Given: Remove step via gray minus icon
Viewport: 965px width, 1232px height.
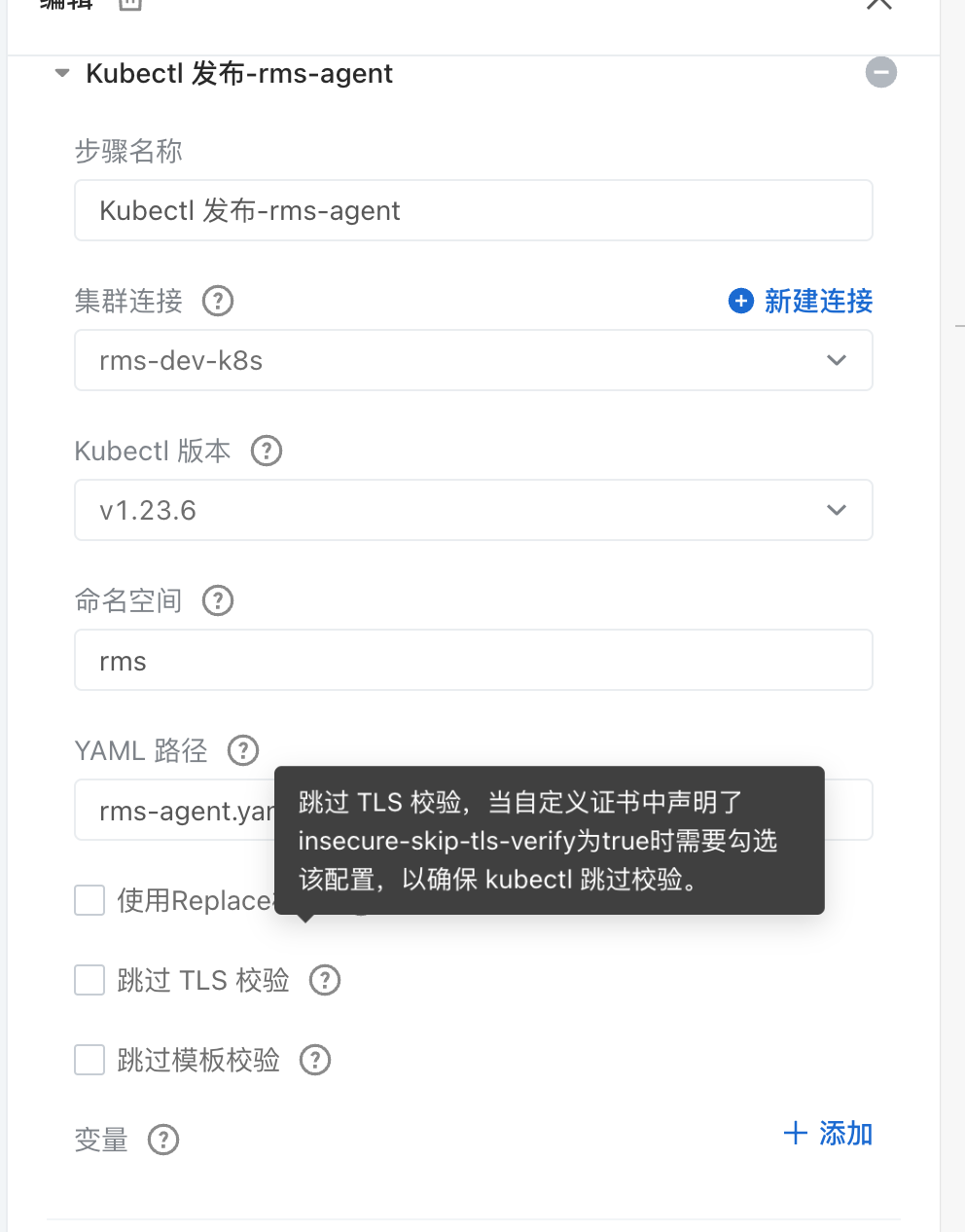Looking at the screenshot, I should tap(881, 72).
